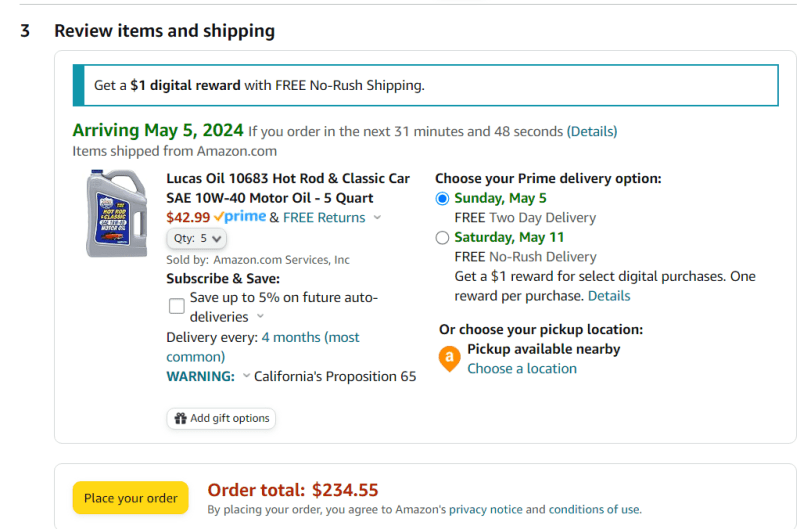Screen dimensions: 800x529
Task: Expand the auto-deliveries savings details chevron
Action: (260, 317)
